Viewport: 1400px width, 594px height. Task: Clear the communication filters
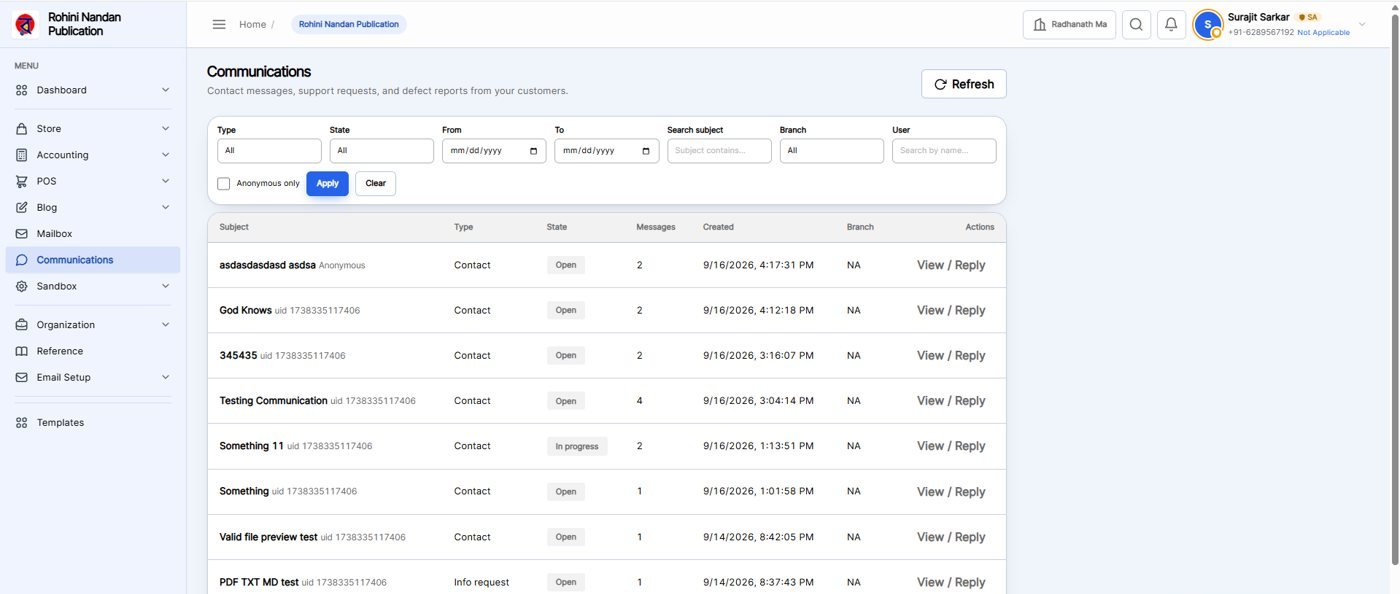(375, 184)
